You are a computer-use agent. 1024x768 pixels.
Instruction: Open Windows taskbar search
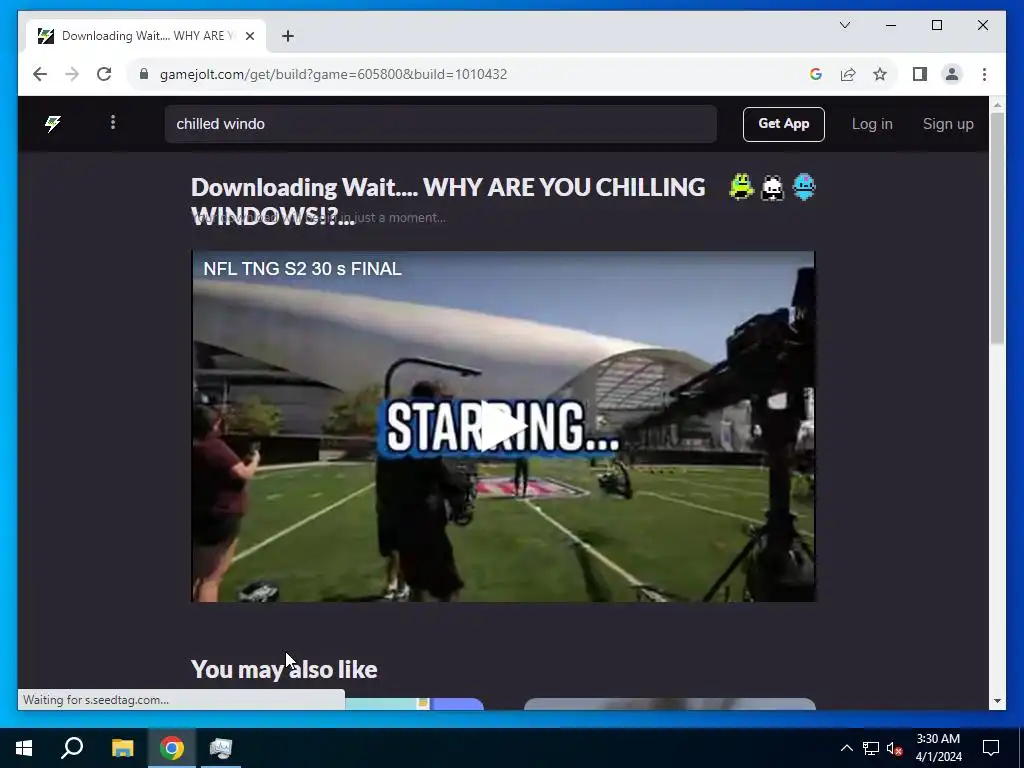pyautogui.click(x=72, y=748)
